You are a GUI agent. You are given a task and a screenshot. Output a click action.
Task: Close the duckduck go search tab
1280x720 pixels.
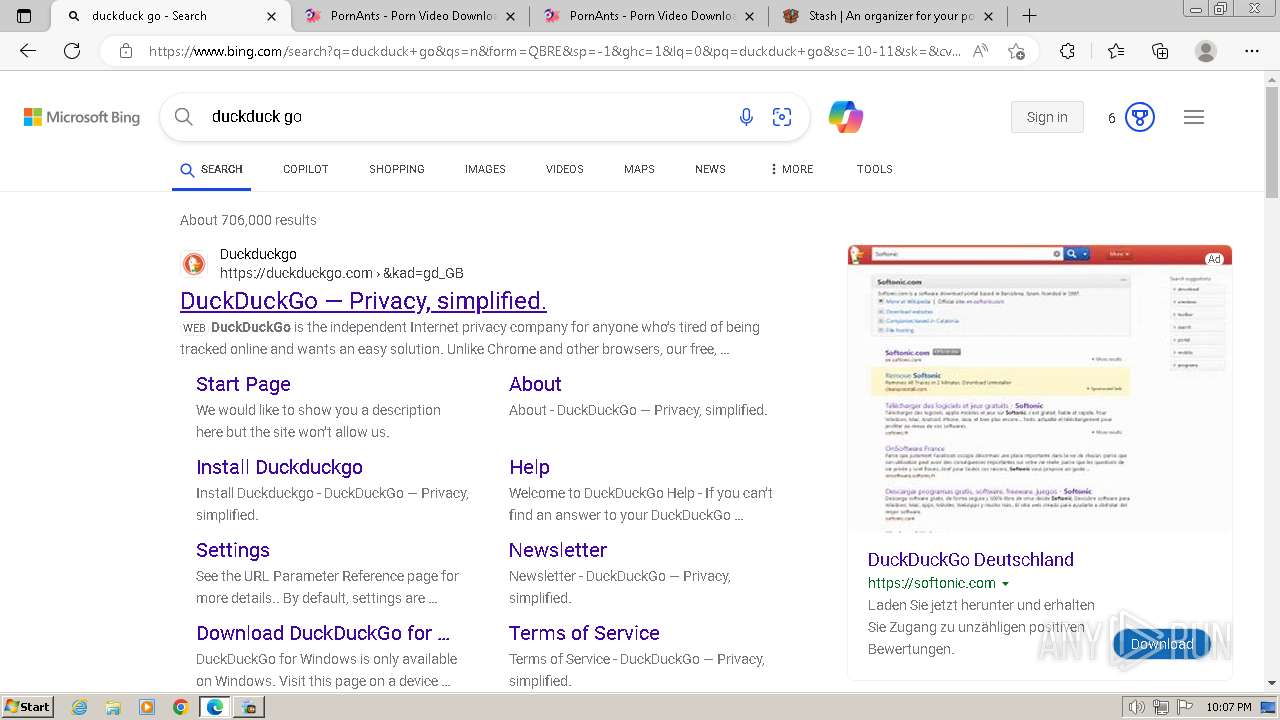[x=272, y=16]
